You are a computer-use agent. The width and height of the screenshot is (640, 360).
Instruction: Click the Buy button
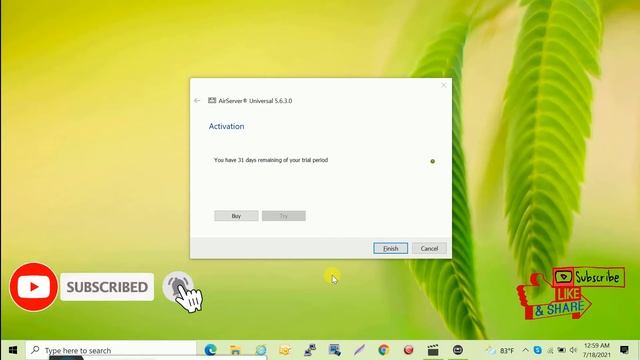coord(236,216)
